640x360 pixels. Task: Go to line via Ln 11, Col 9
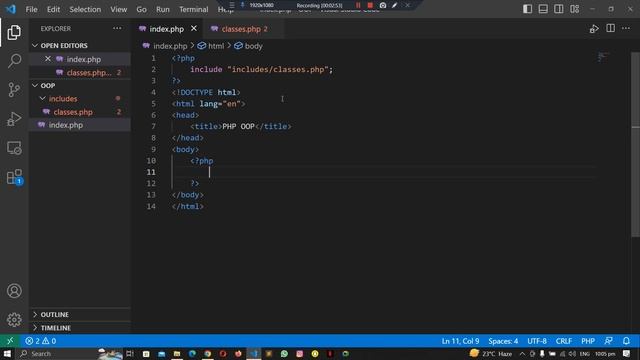pos(460,341)
